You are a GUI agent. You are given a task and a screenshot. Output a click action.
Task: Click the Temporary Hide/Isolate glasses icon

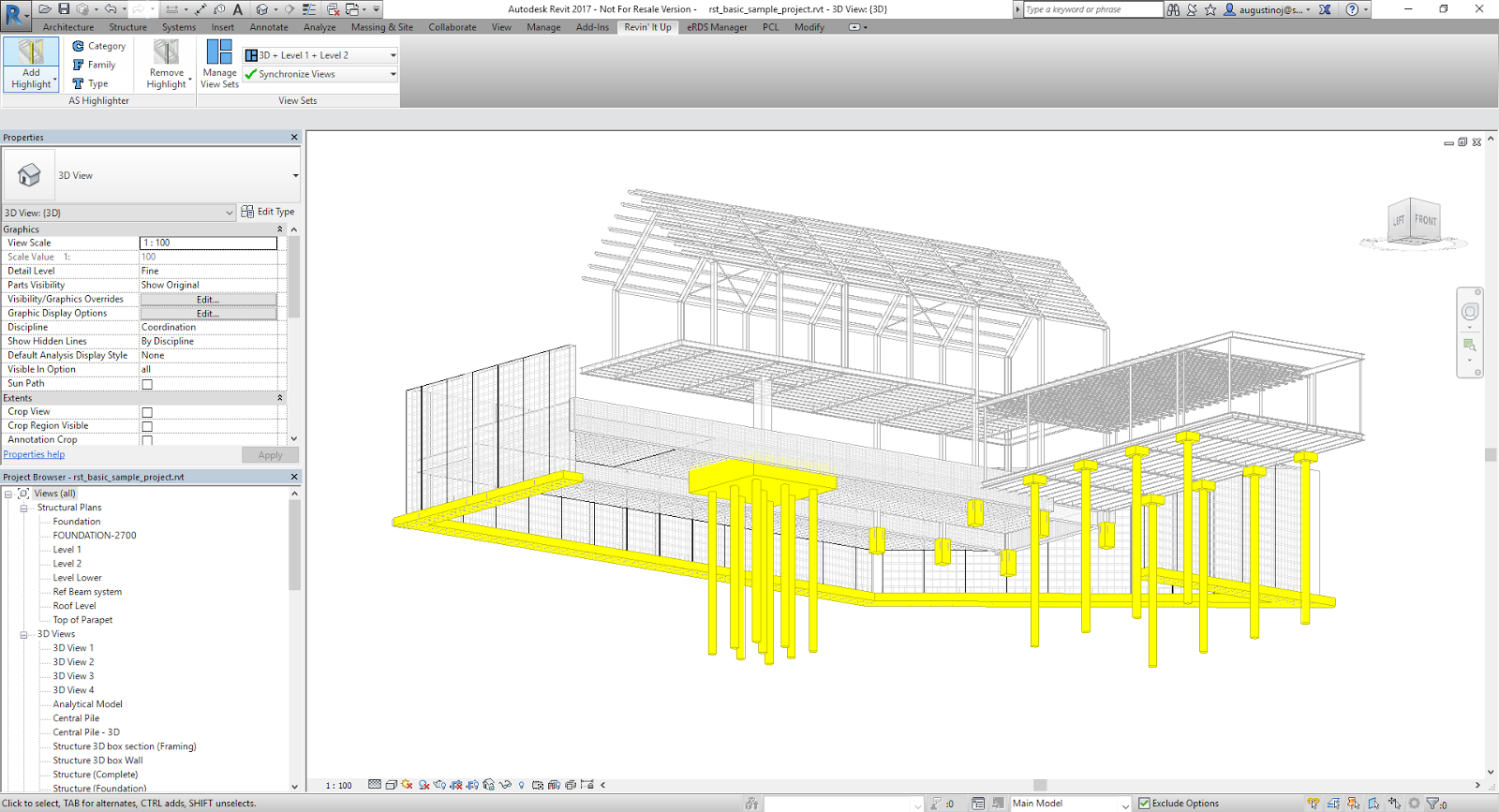(x=505, y=785)
